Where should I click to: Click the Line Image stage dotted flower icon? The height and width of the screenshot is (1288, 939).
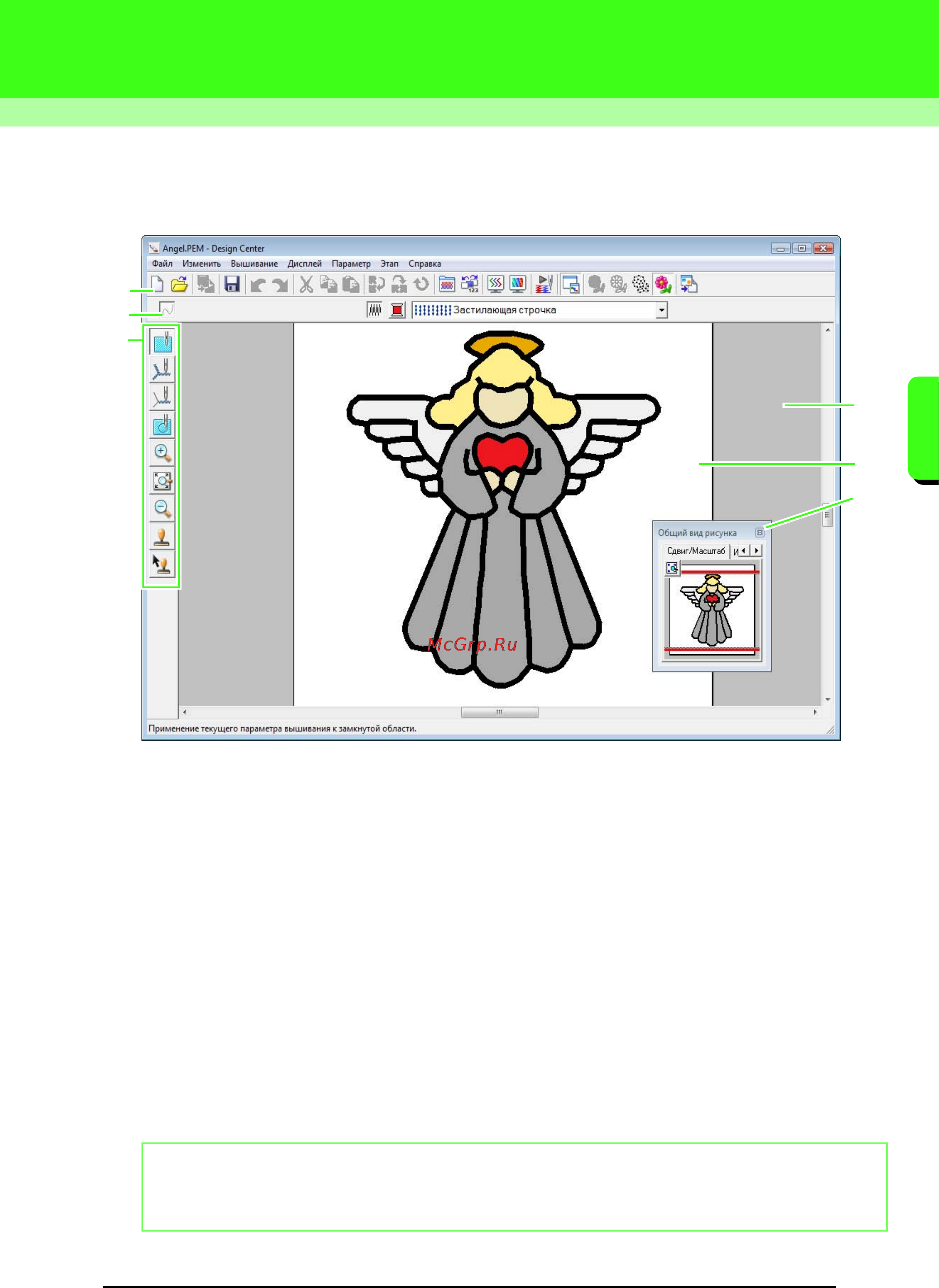641,283
